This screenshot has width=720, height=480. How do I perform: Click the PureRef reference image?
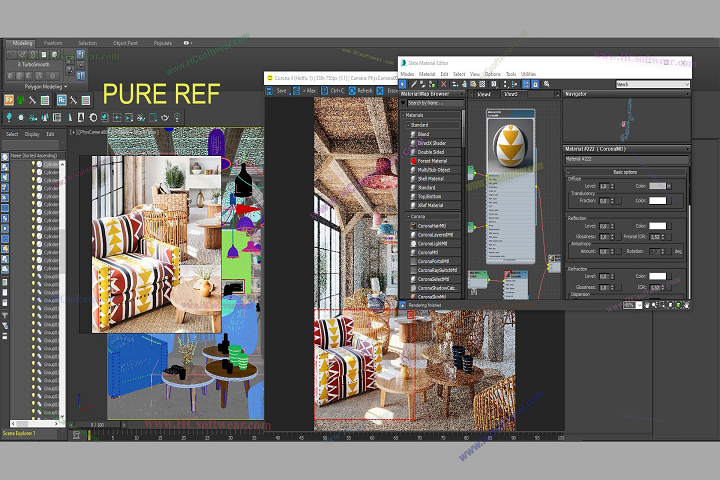coord(157,244)
